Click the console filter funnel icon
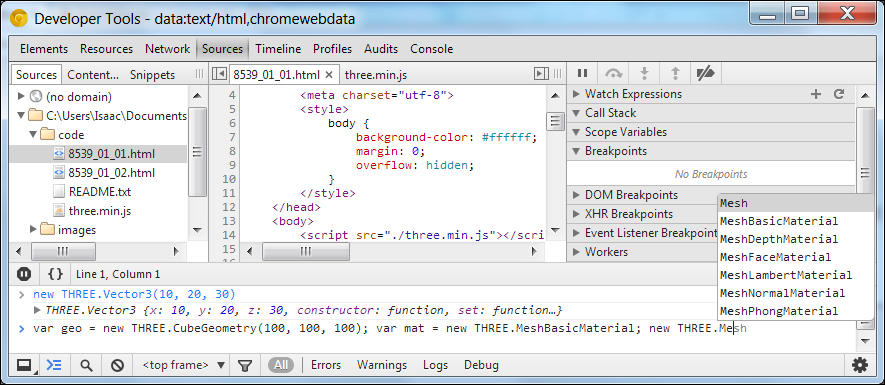 [244, 366]
